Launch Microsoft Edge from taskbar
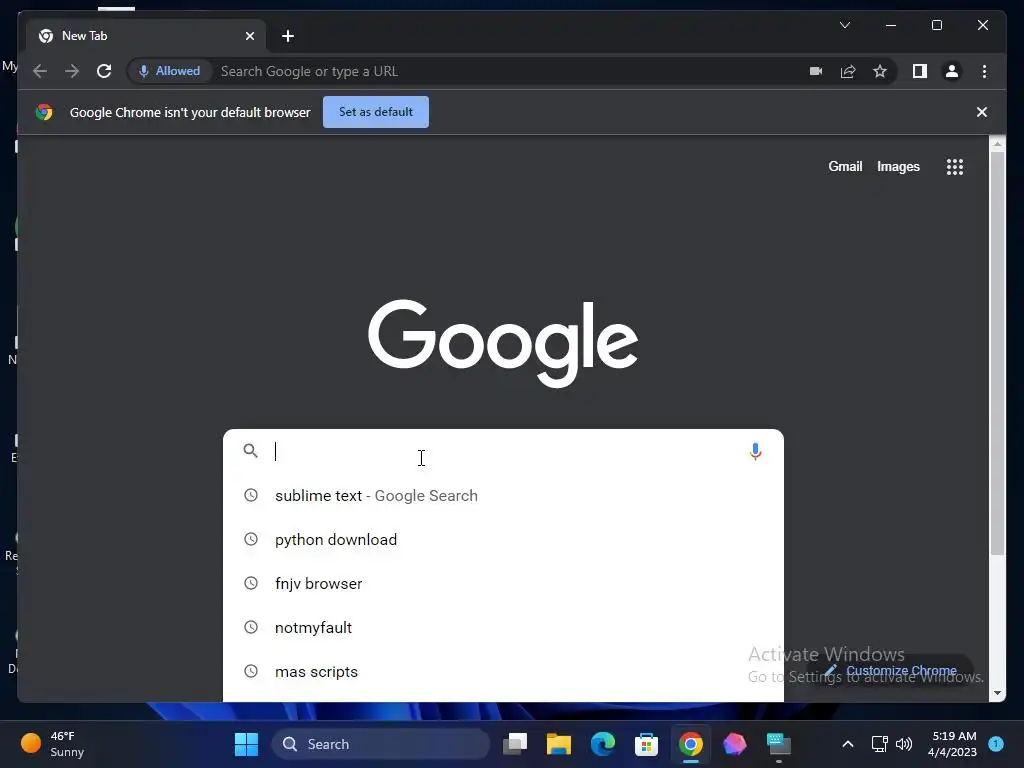This screenshot has width=1024, height=768. tap(603, 744)
